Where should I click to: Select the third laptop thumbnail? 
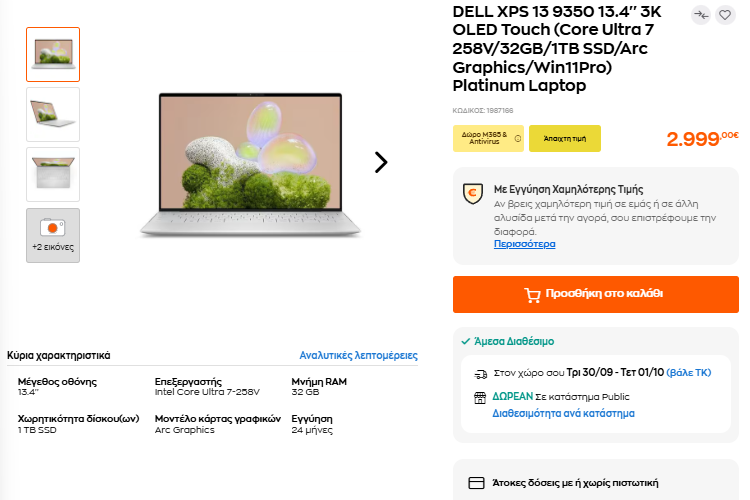point(53,174)
